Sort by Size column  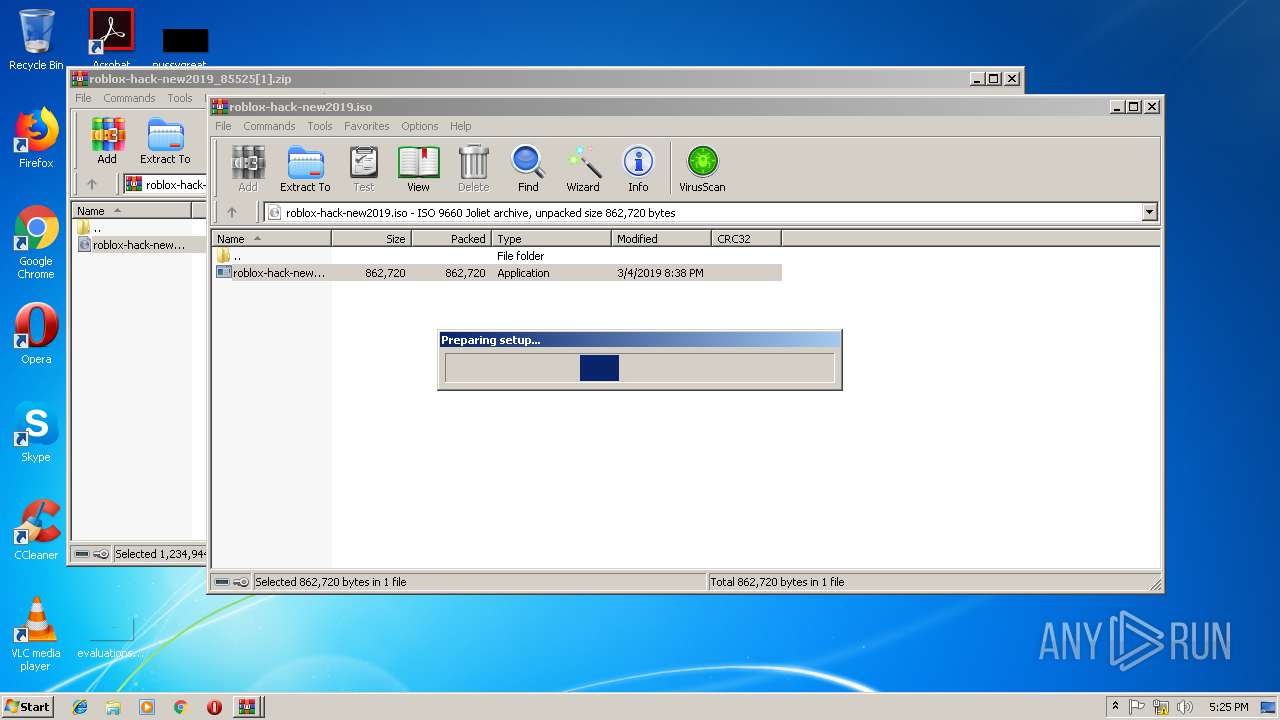click(x=372, y=239)
